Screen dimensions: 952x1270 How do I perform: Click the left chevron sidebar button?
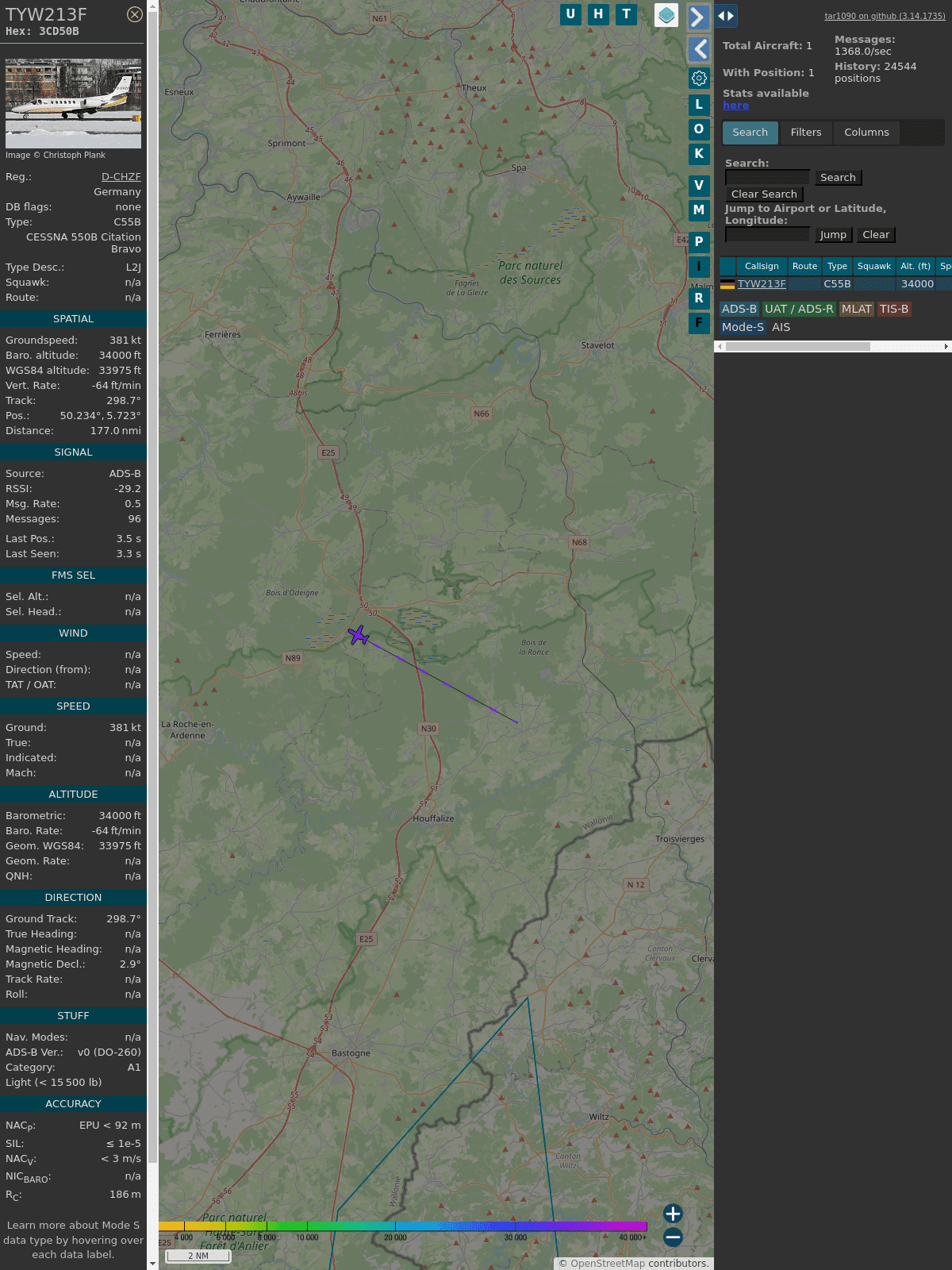tap(698, 49)
